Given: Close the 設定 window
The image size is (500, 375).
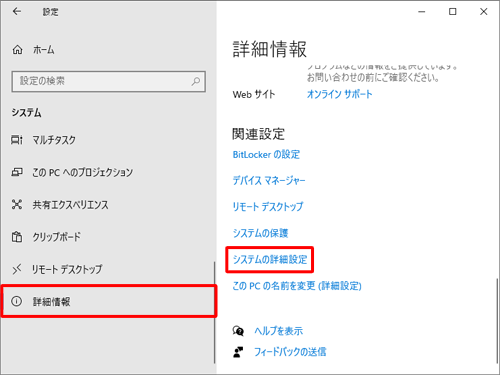Looking at the screenshot, I should tap(484, 12).
